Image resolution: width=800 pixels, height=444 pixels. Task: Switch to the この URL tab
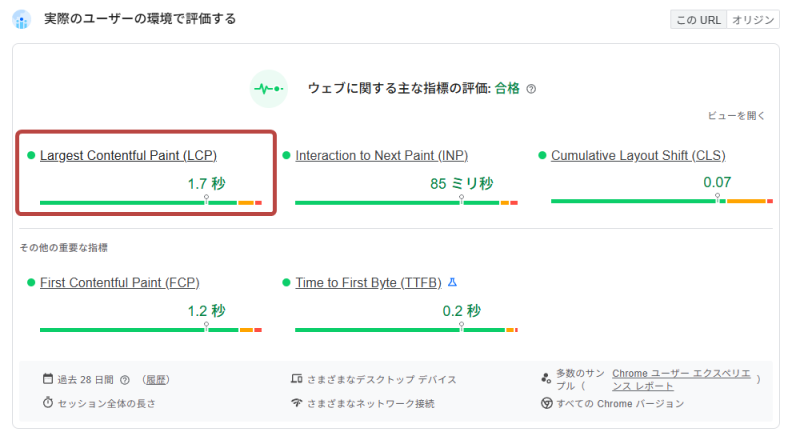(x=699, y=19)
